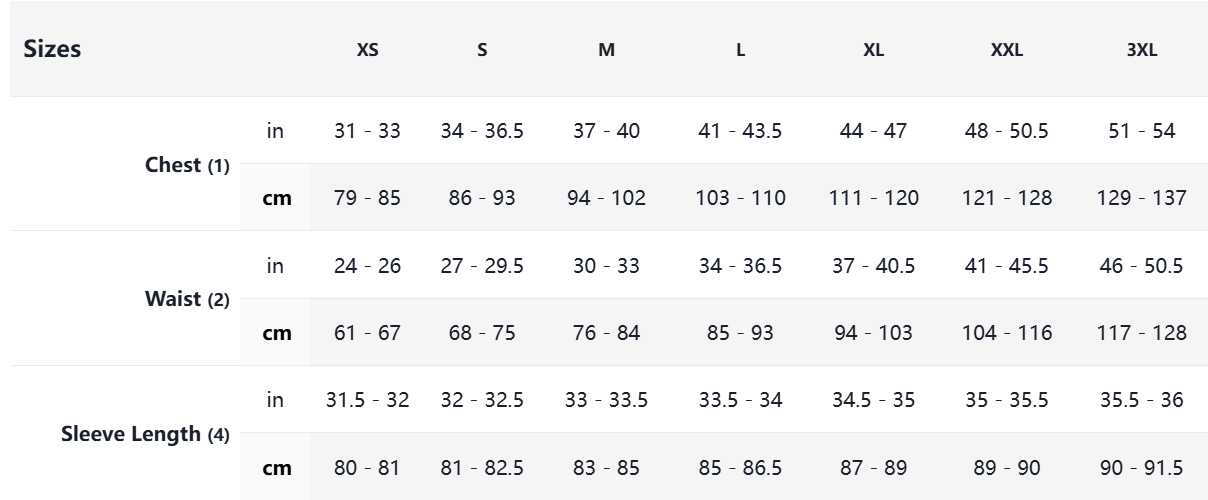Click the 3XL size column header
Image resolution: width=1208 pixels, height=500 pixels.
(1141, 50)
